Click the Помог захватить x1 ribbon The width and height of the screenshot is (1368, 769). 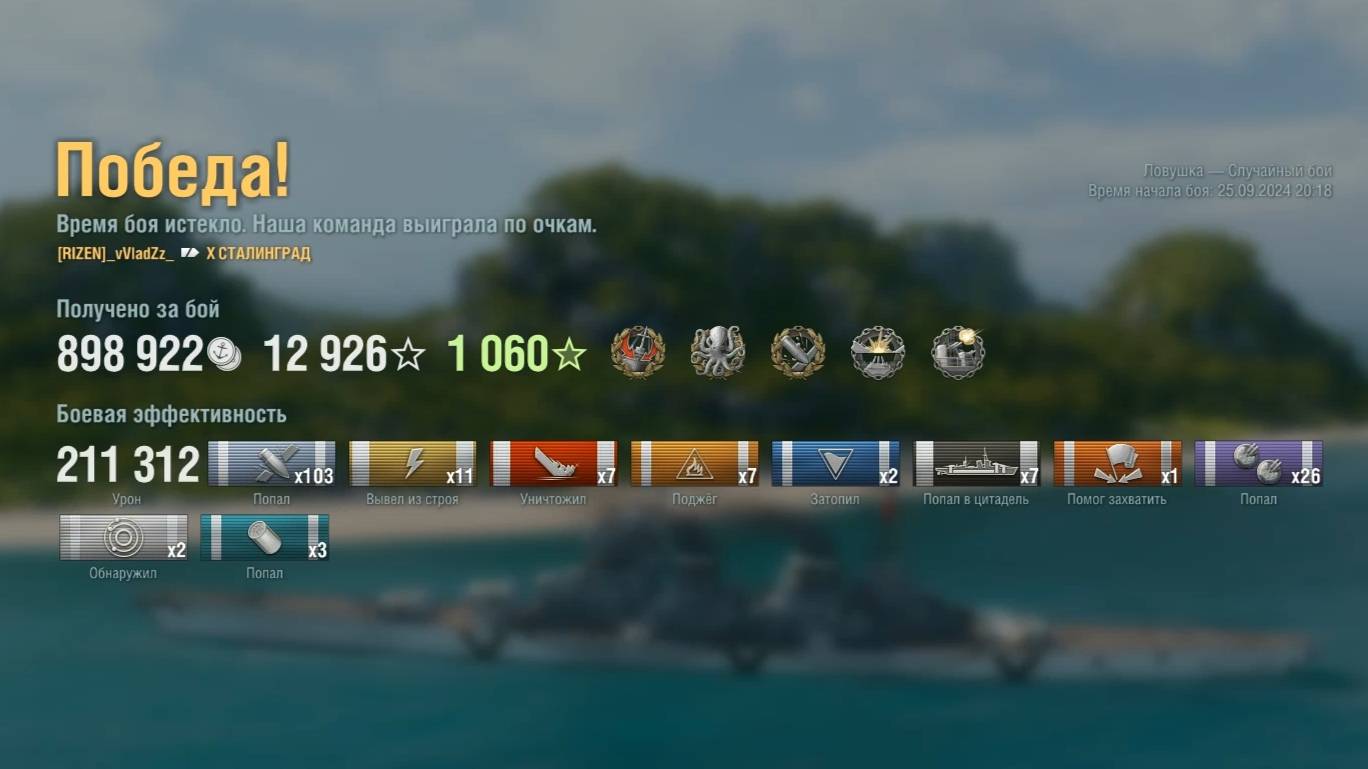(x=1118, y=464)
